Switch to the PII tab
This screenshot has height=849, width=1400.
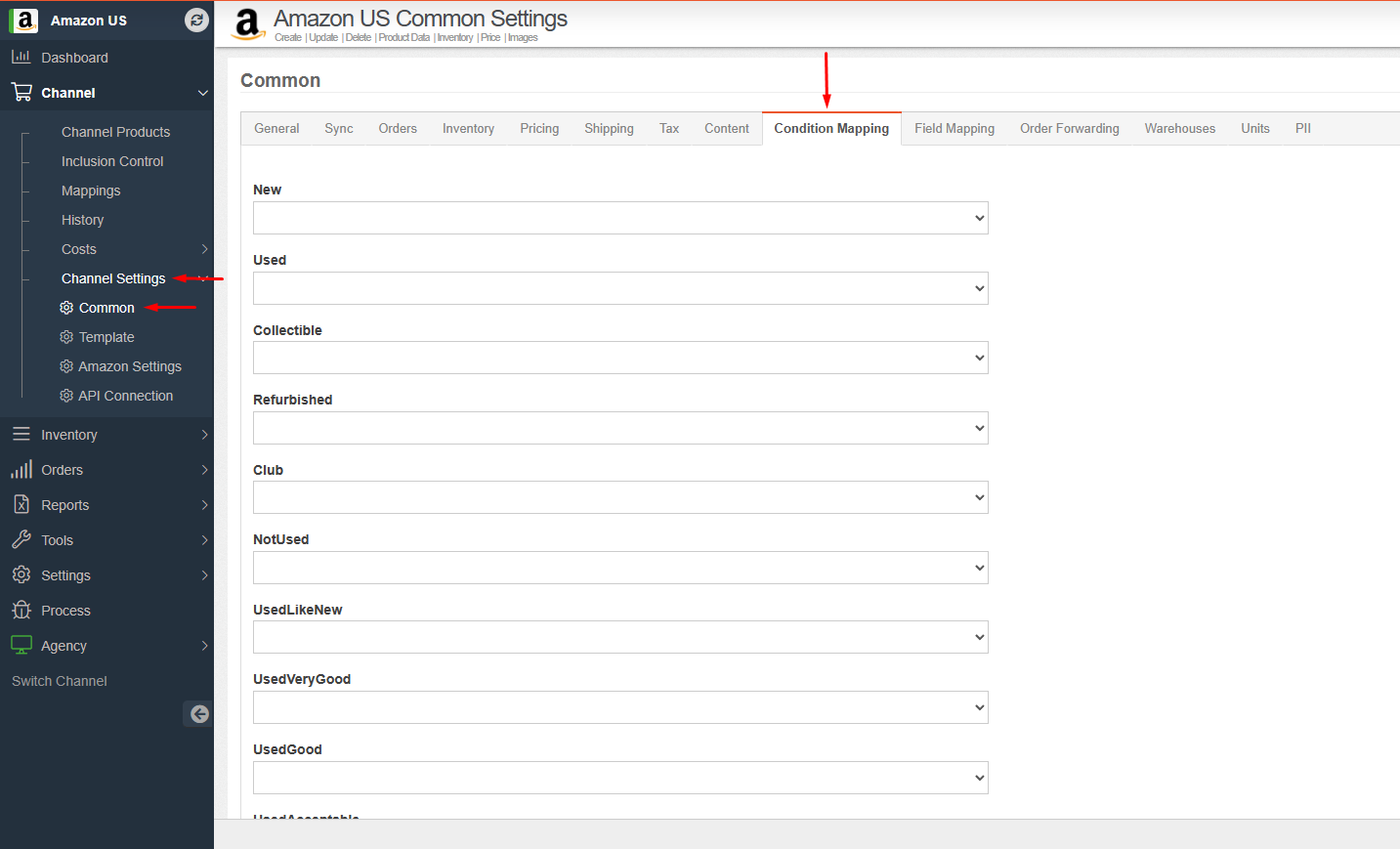(x=1302, y=128)
